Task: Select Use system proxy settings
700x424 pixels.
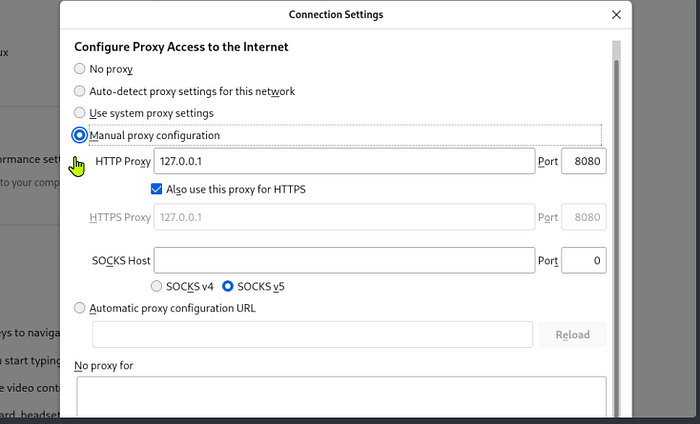Action: pos(79,113)
